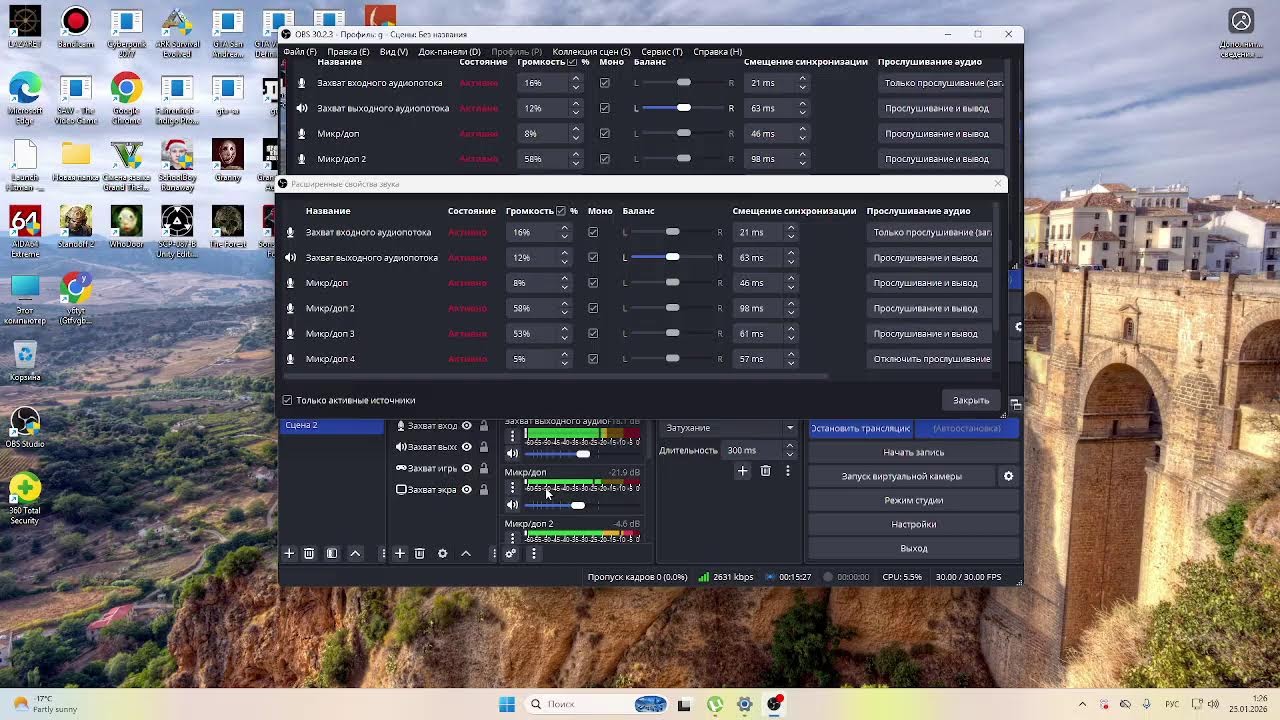Open Bandicam desktop icon
Image resolution: width=1280 pixels, height=720 pixels.
click(75, 28)
